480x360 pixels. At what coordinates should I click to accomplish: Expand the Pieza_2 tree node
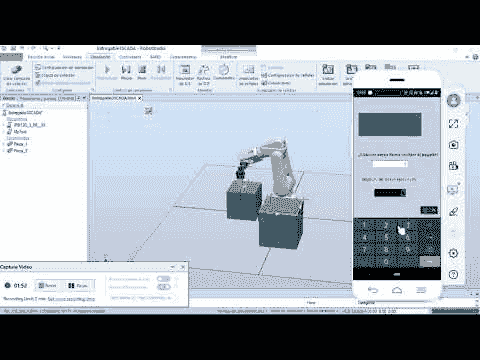click(4, 151)
